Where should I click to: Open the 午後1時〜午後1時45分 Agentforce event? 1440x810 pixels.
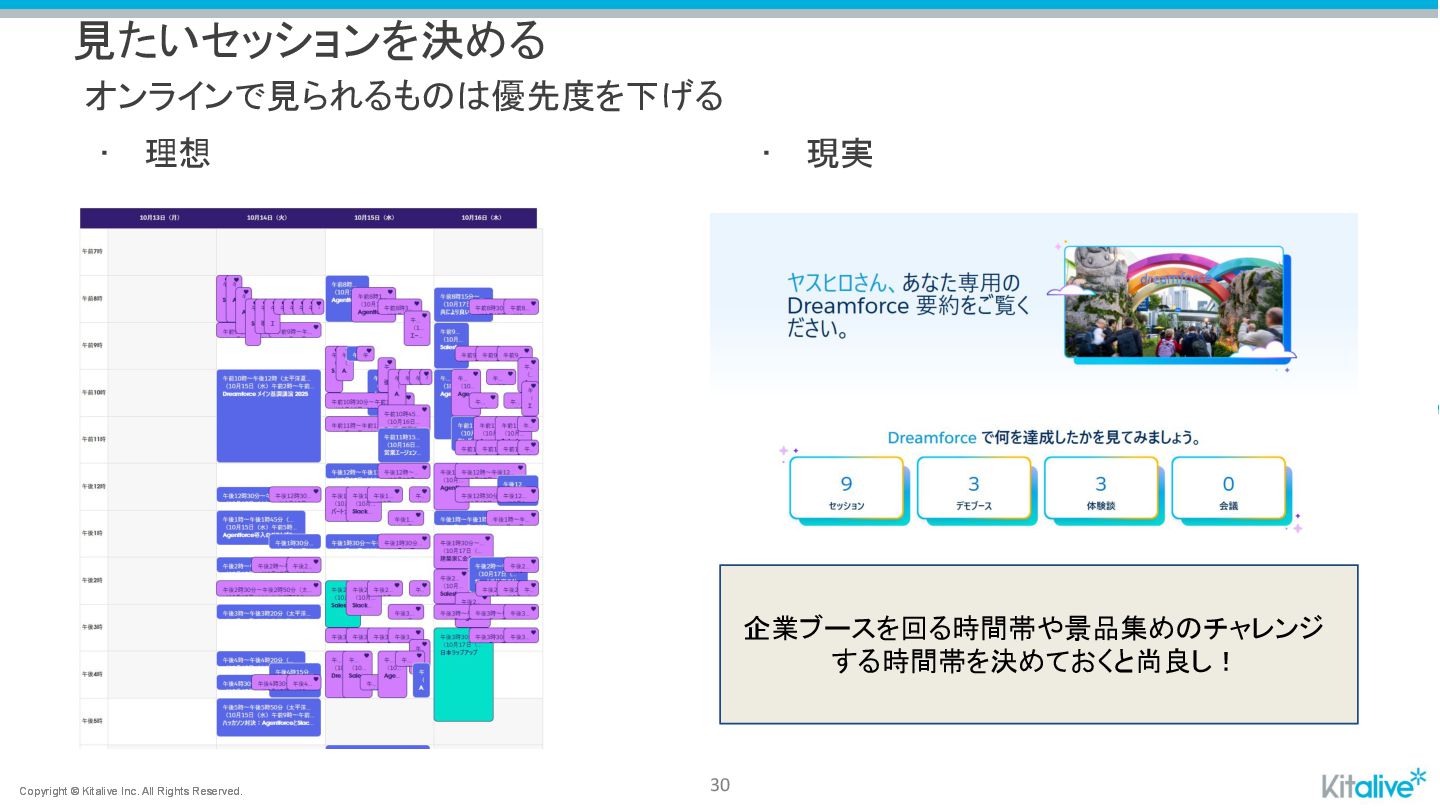point(260,528)
